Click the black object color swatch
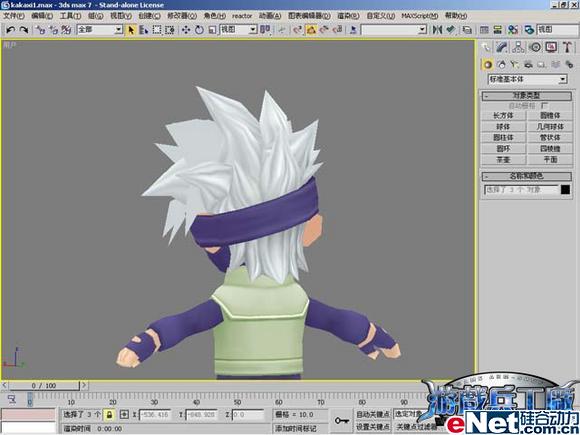Image resolution: width=580 pixels, height=435 pixels. click(x=565, y=190)
